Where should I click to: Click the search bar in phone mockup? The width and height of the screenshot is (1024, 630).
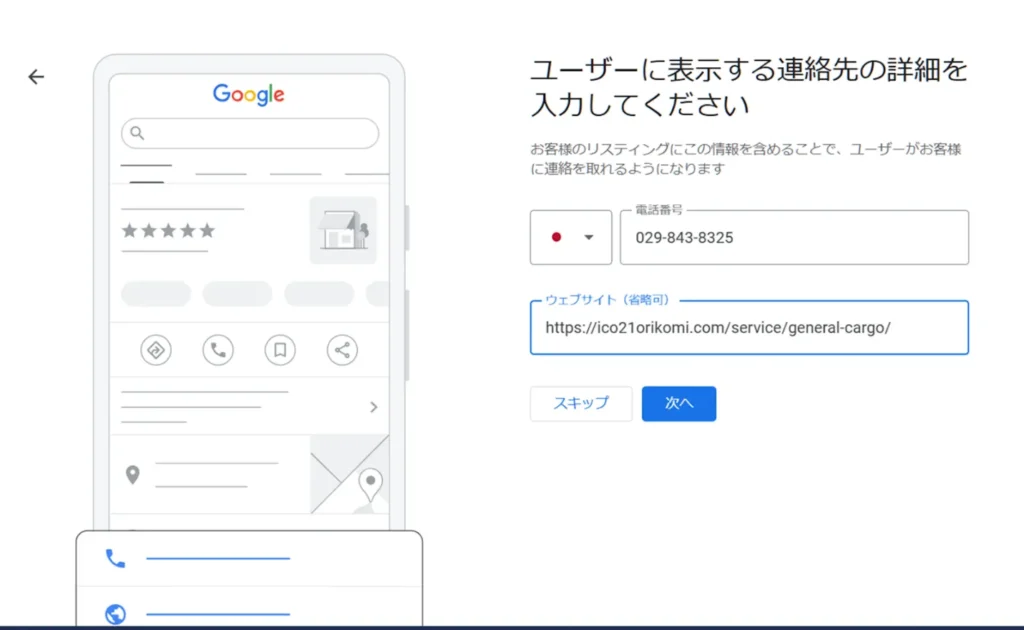pos(250,133)
